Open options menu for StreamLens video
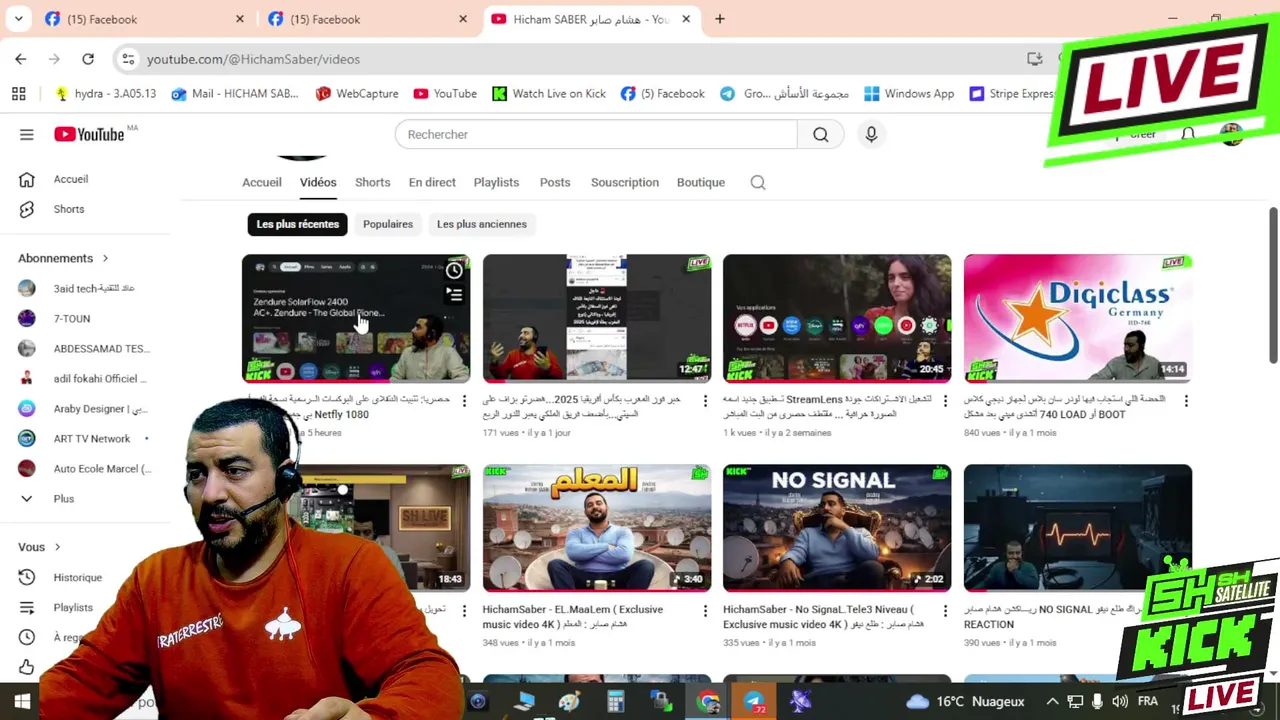1280x720 pixels. [945, 400]
